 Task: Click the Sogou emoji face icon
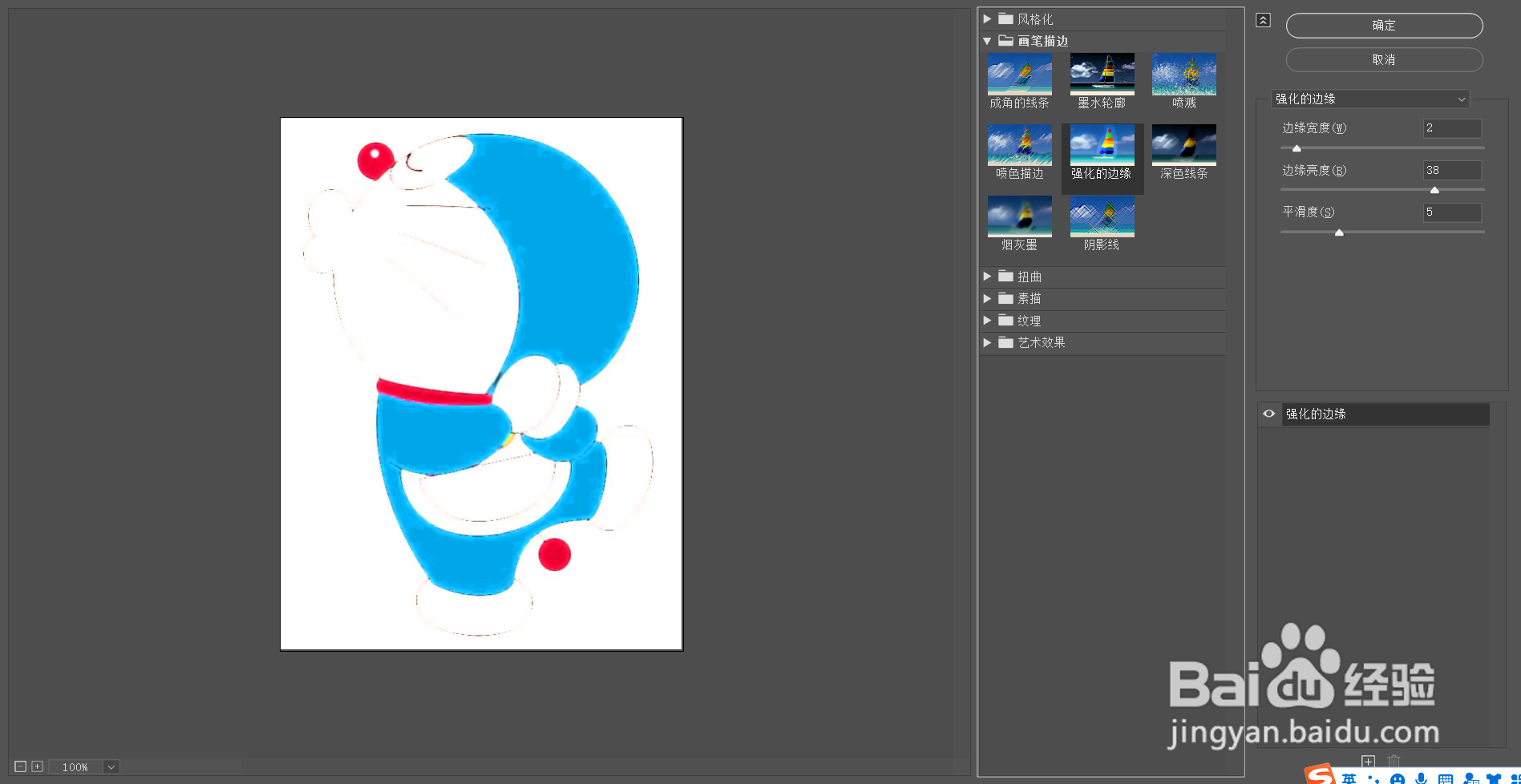[x=1398, y=779]
